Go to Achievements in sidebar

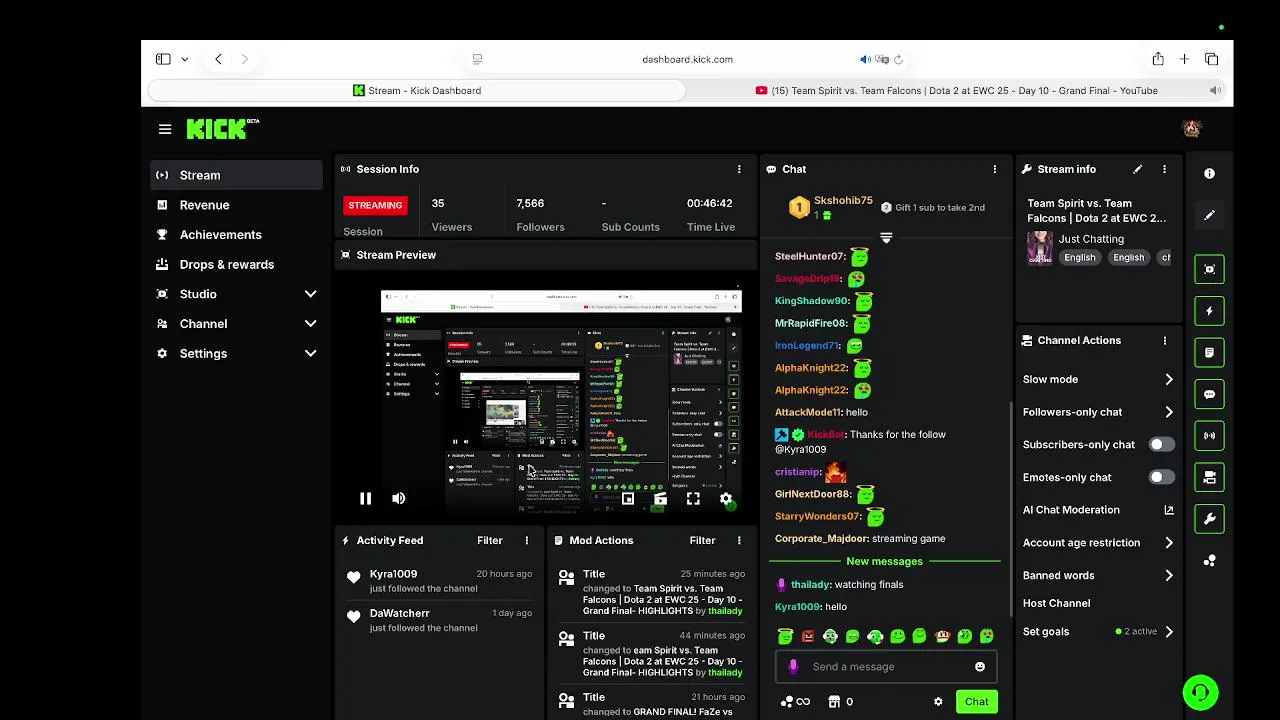236,234
